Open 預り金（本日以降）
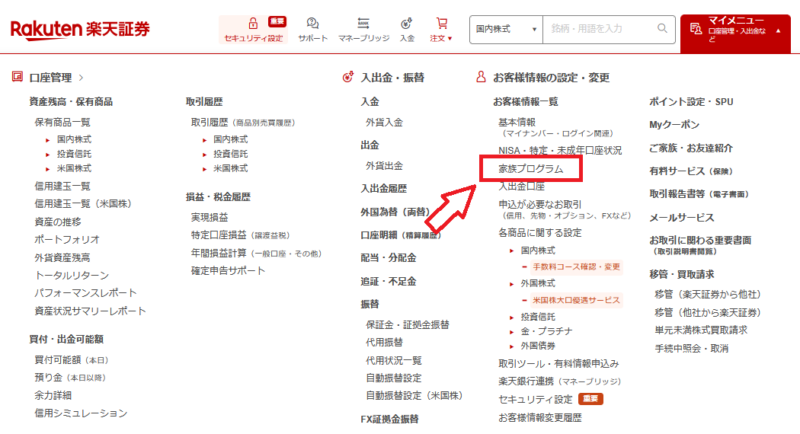 70,377
